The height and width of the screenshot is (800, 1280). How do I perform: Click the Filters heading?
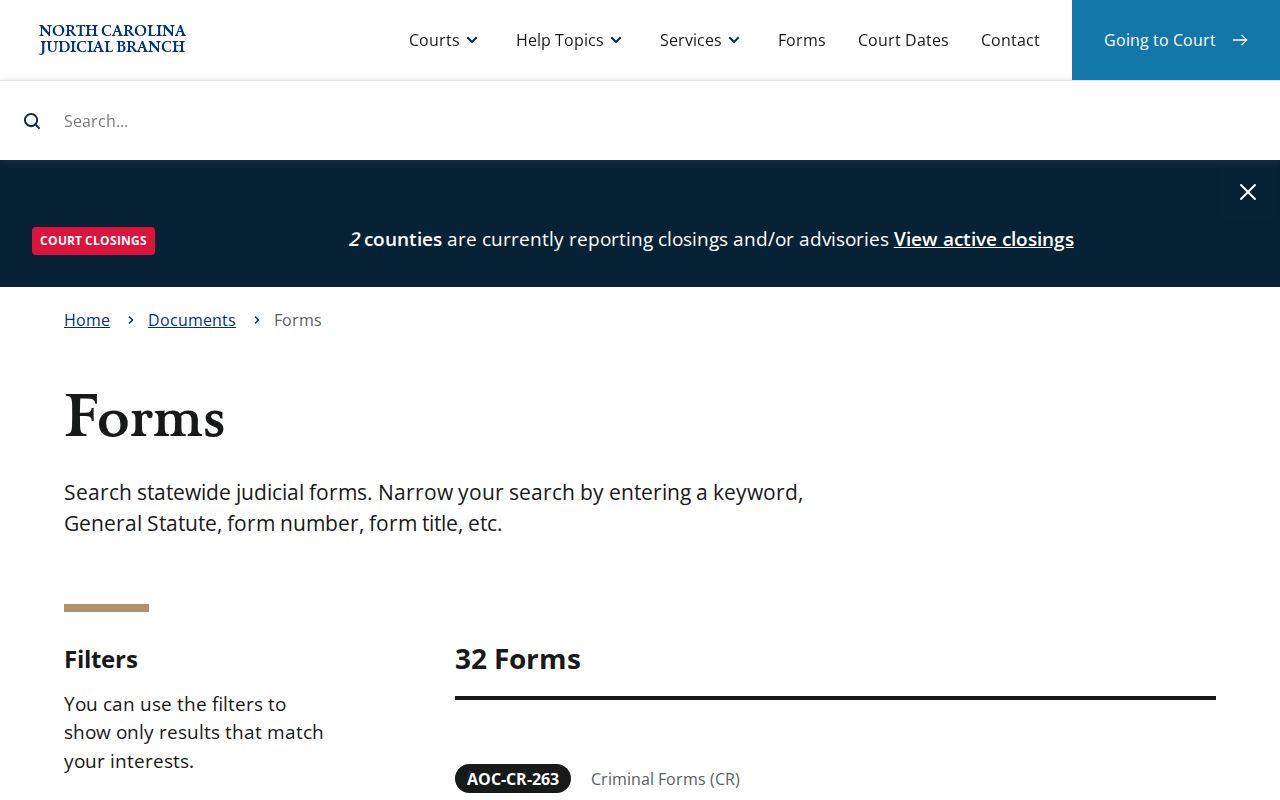click(101, 659)
